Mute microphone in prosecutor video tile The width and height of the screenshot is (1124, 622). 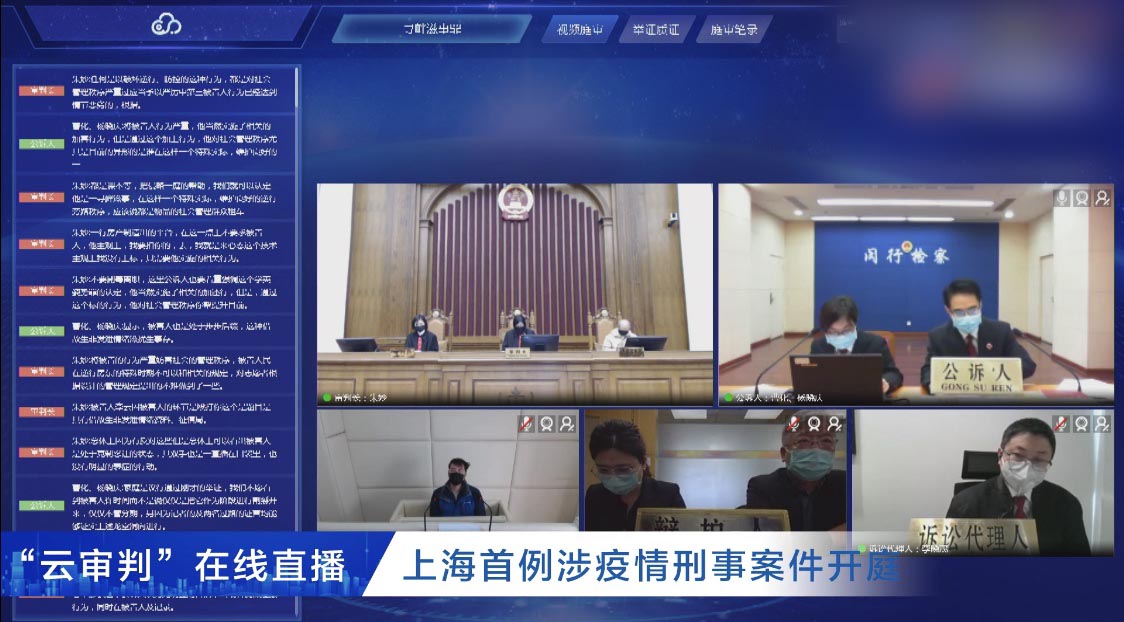tap(1062, 198)
